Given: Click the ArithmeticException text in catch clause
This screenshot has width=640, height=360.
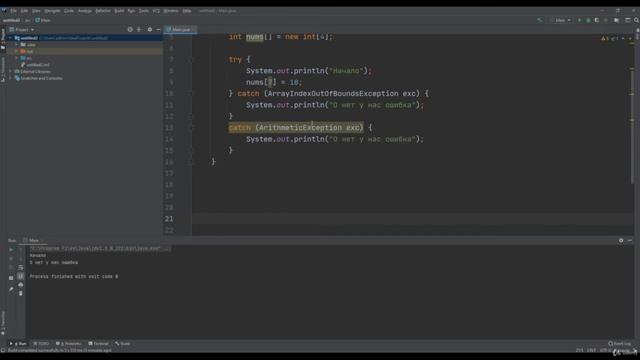Looking at the screenshot, I should point(300,128).
